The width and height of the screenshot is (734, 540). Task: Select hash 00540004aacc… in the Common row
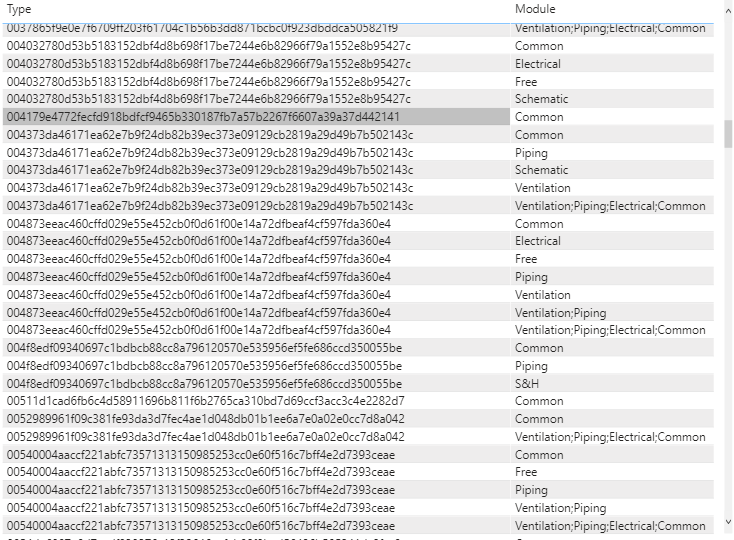pyautogui.click(x=201, y=455)
